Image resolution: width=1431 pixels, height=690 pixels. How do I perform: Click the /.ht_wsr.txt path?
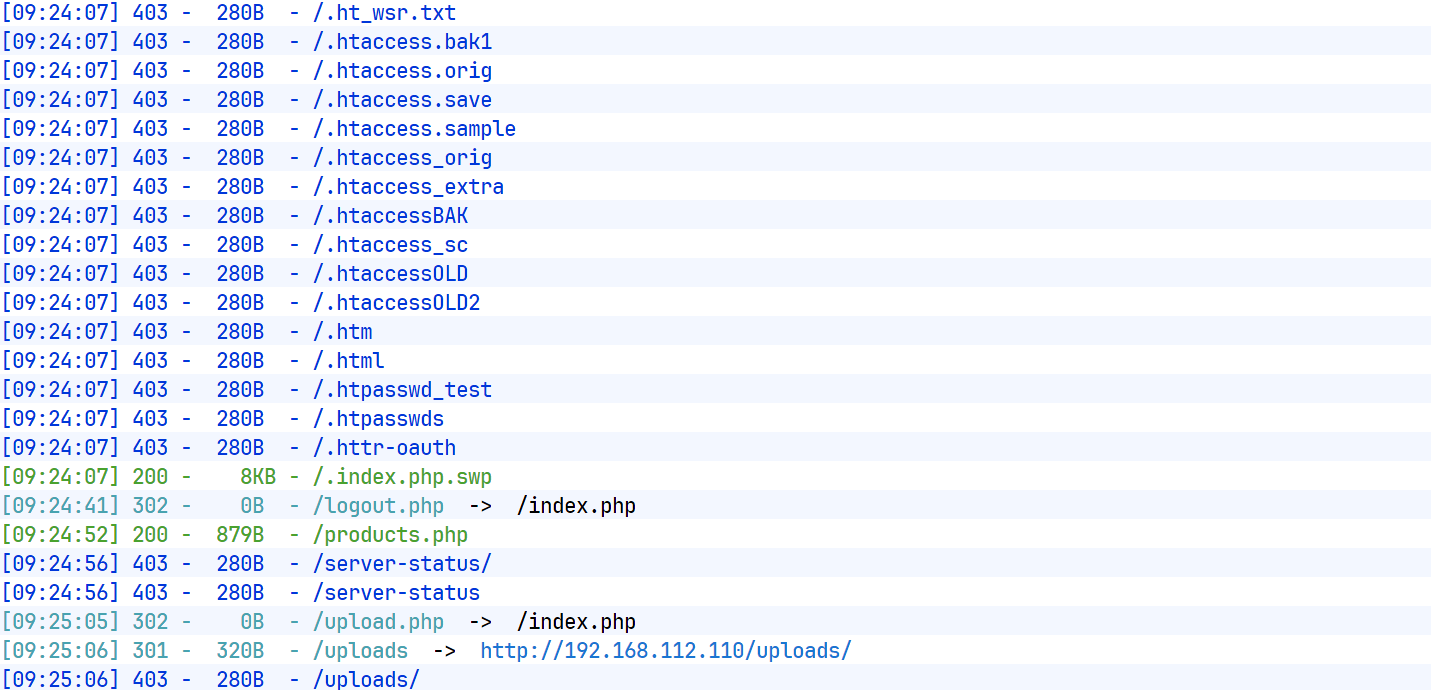(384, 13)
